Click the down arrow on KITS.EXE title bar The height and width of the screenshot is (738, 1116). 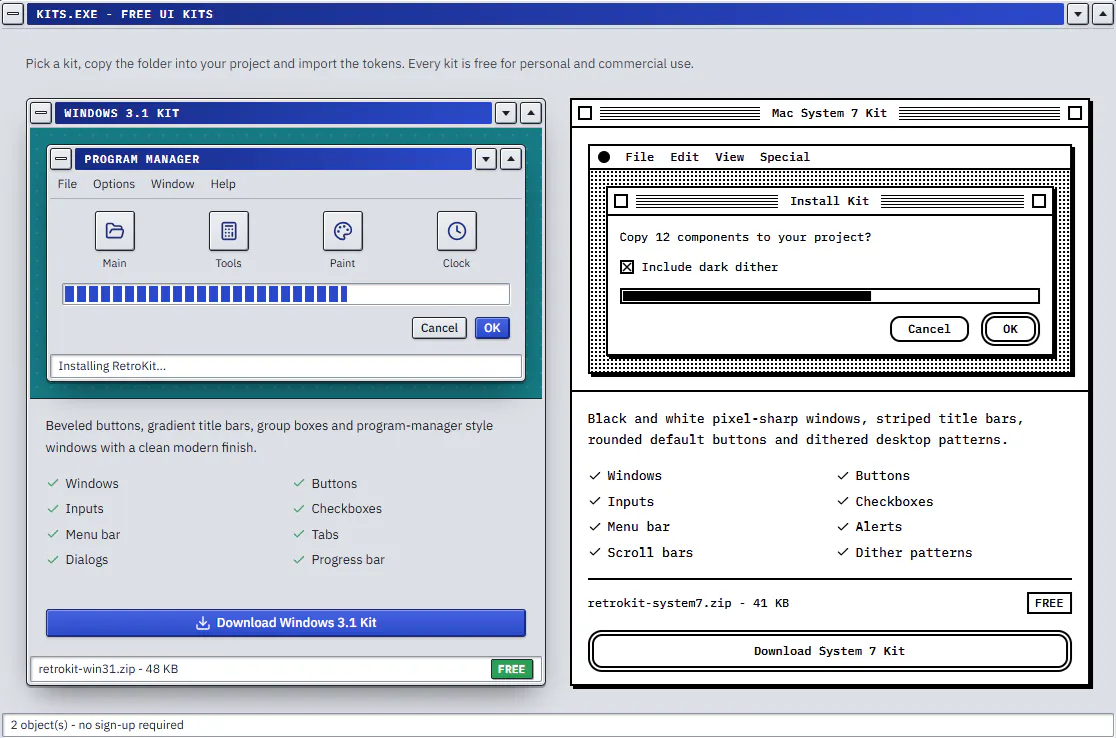(1078, 14)
